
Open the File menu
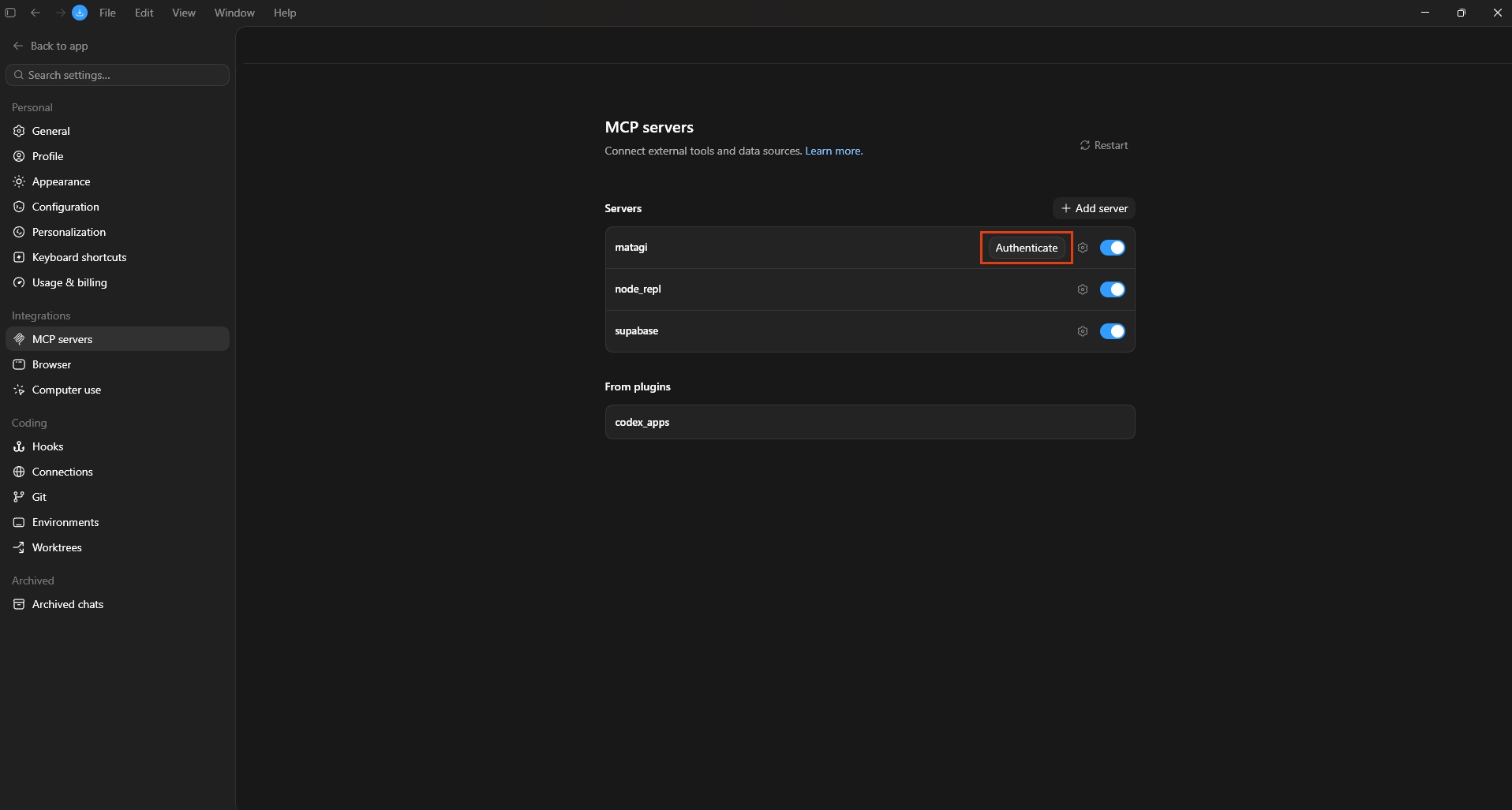tap(107, 13)
